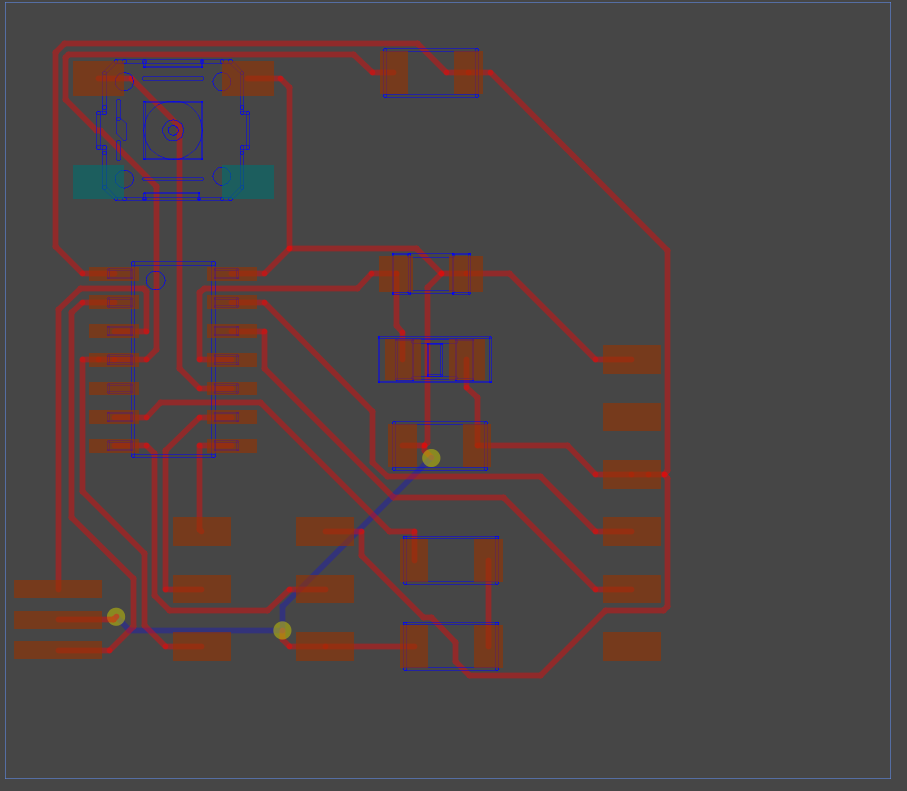The width and height of the screenshot is (907, 791).
Task: Select the third pad of the right header column
Action: (x=632, y=474)
